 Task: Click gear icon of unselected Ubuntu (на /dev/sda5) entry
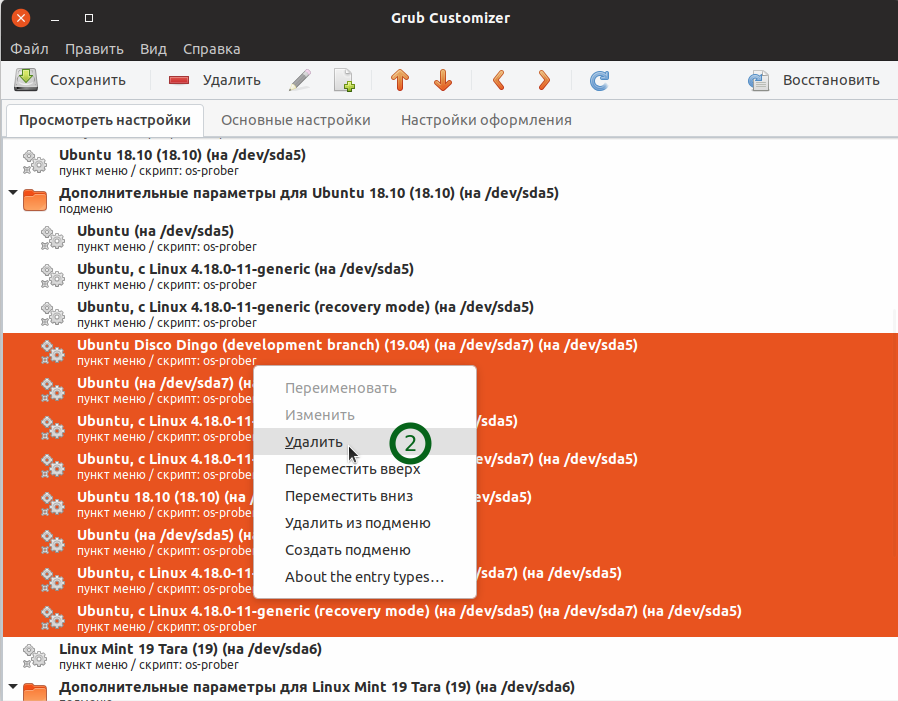pyautogui.click(x=53, y=238)
